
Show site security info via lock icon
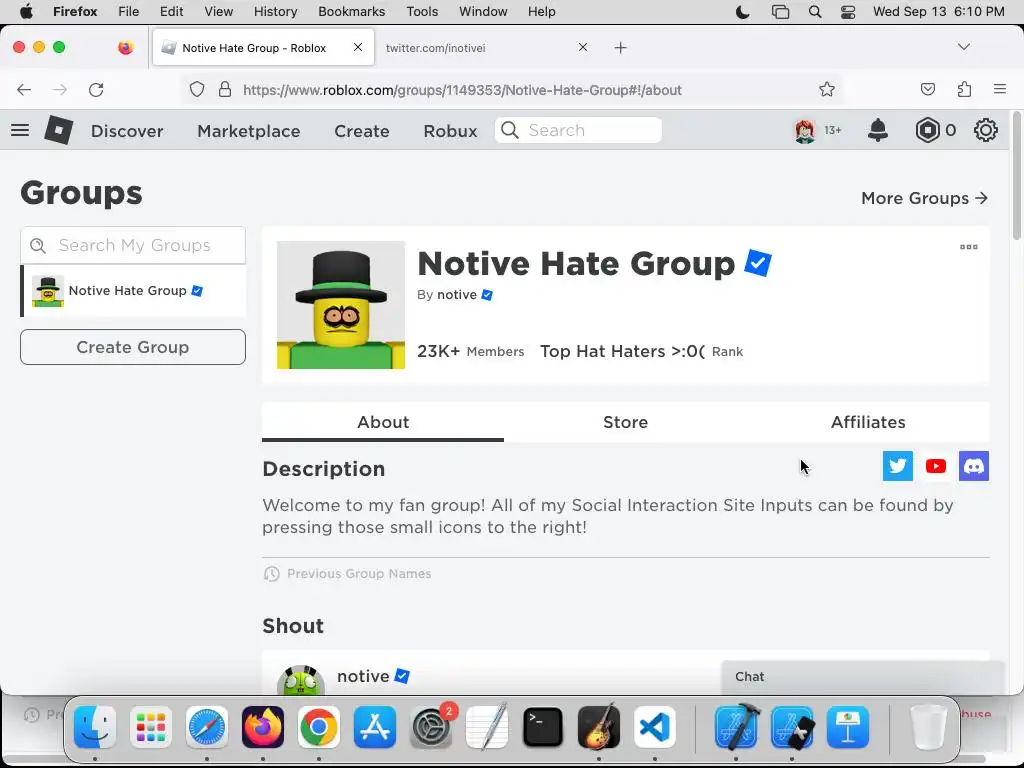[225, 89]
